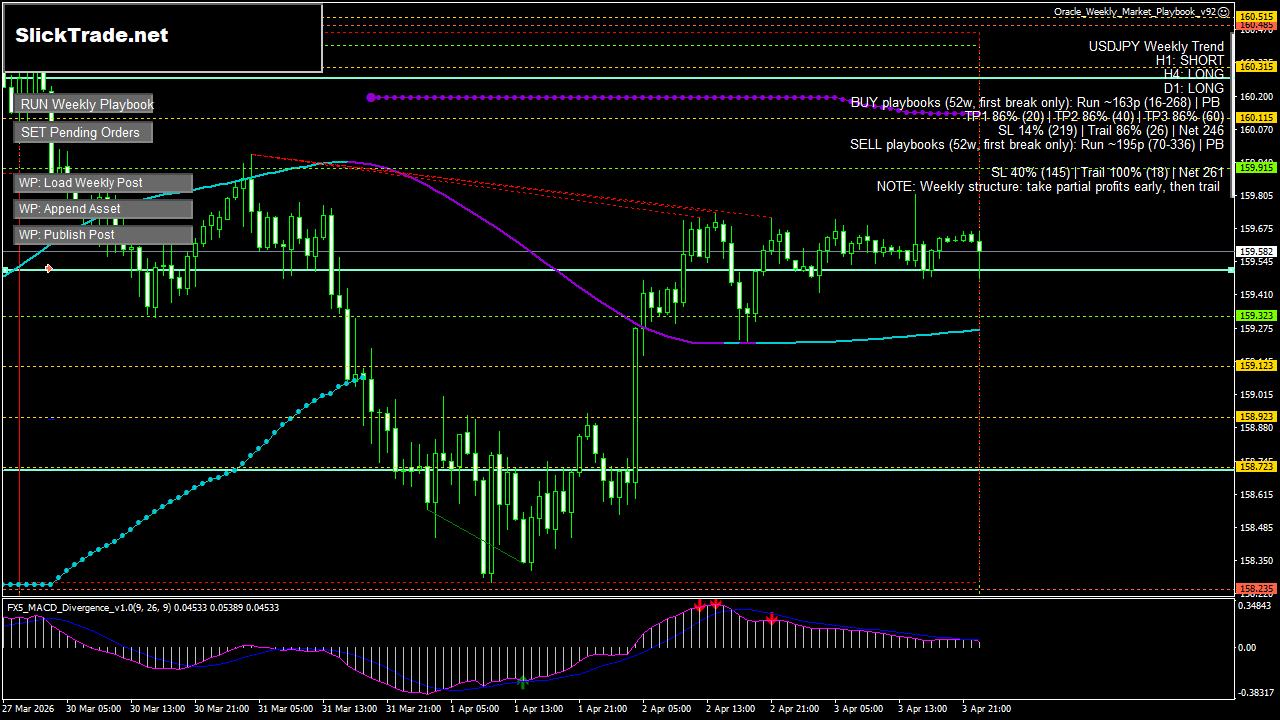Select the Oracle_Weekly_Market_Playbook_v92 expert label
The width and height of the screenshot is (1280, 720).
click(x=1135, y=12)
